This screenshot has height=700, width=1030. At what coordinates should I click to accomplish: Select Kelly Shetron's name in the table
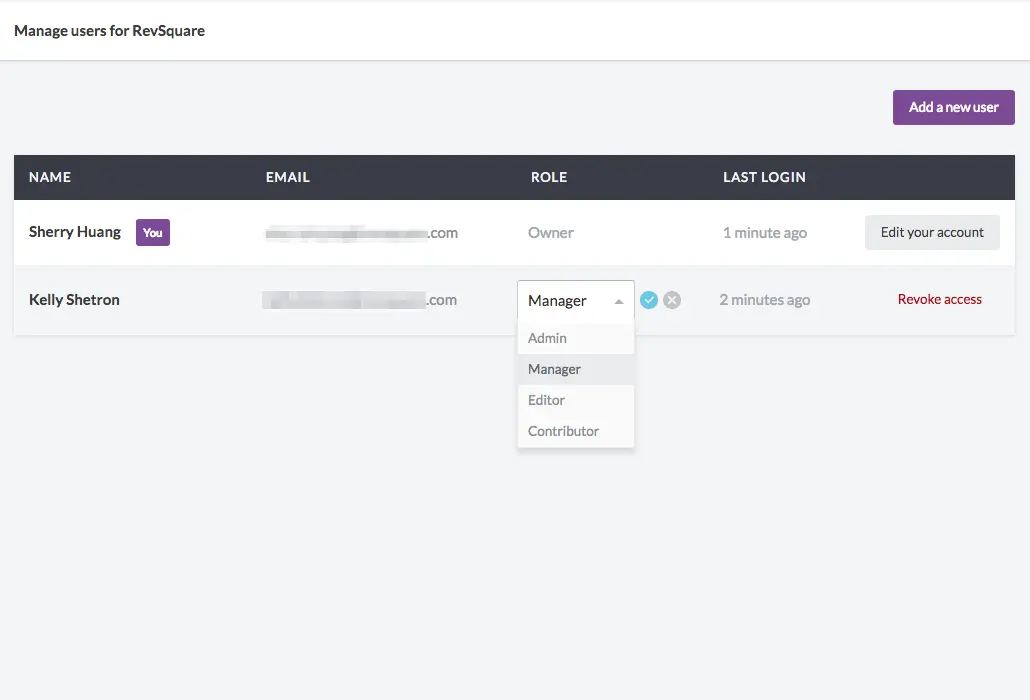click(x=74, y=299)
